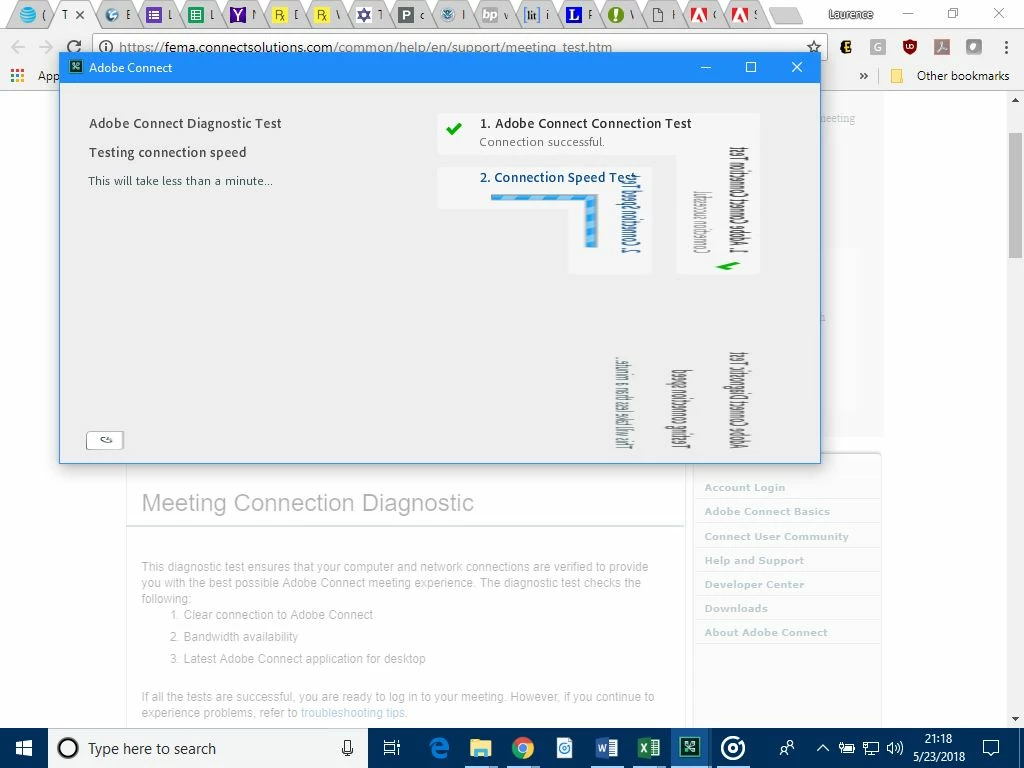Image resolution: width=1024 pixels, height=768 pixels.
Task: Switch to Word in taskbar
Action: (x=607, y=748)
